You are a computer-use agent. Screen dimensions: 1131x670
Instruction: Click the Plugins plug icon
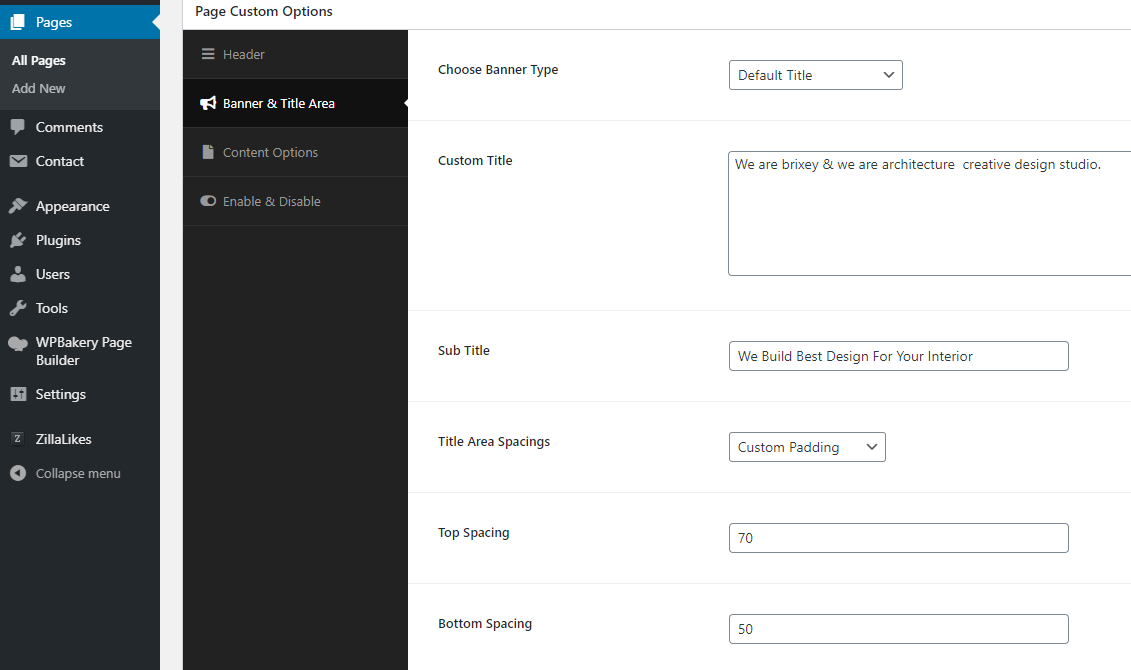coord(18,240)
